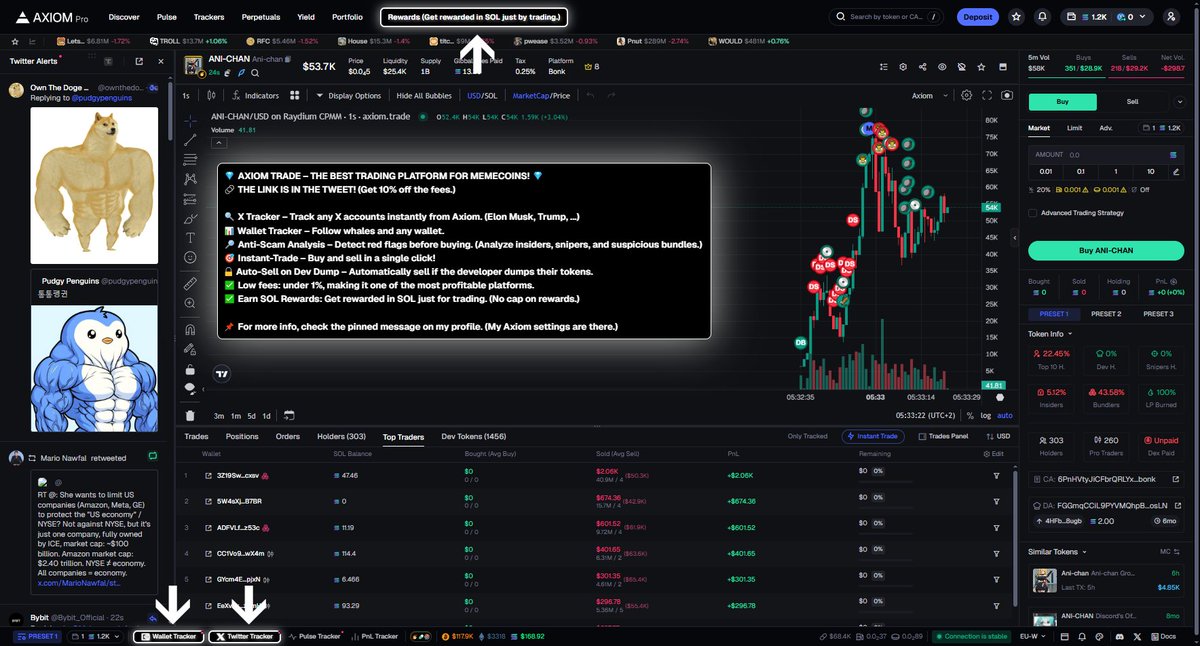The image size is (1200, 646).
Task: Open the notifications bell in top bar
Action: click(1043, 17)
